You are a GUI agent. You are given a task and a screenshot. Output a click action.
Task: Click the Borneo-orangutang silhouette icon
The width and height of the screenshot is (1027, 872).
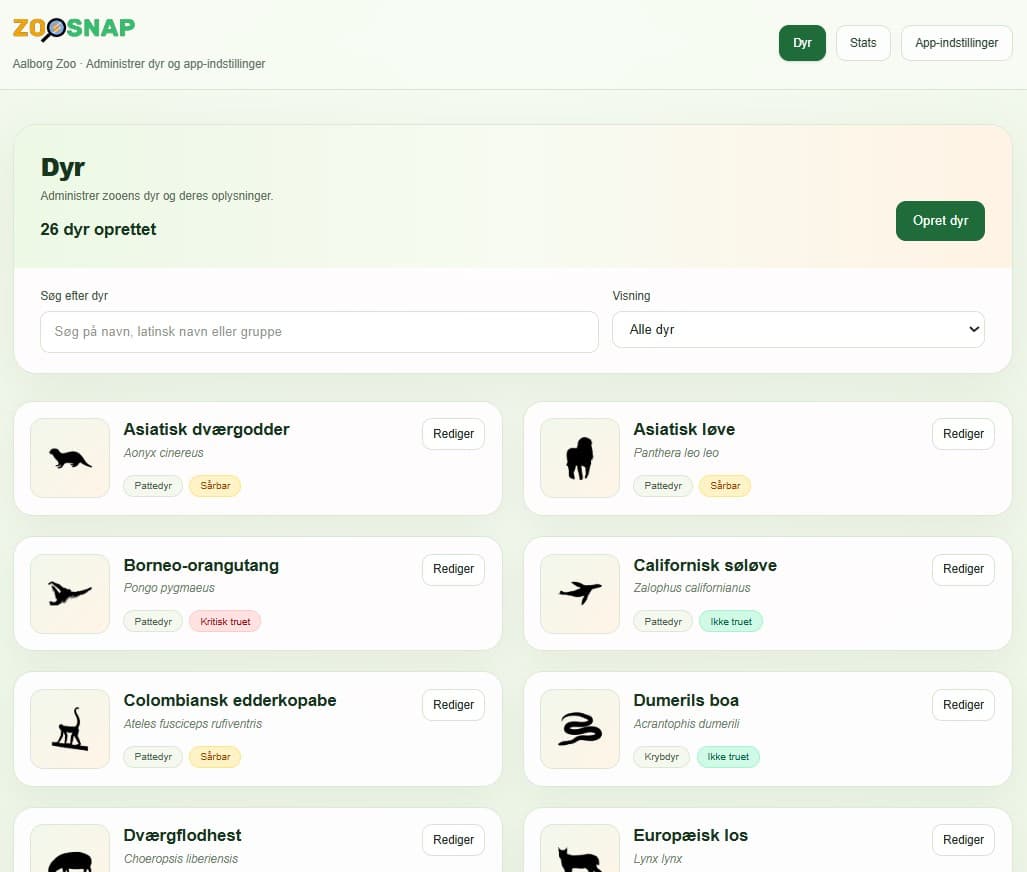(70, 594)
